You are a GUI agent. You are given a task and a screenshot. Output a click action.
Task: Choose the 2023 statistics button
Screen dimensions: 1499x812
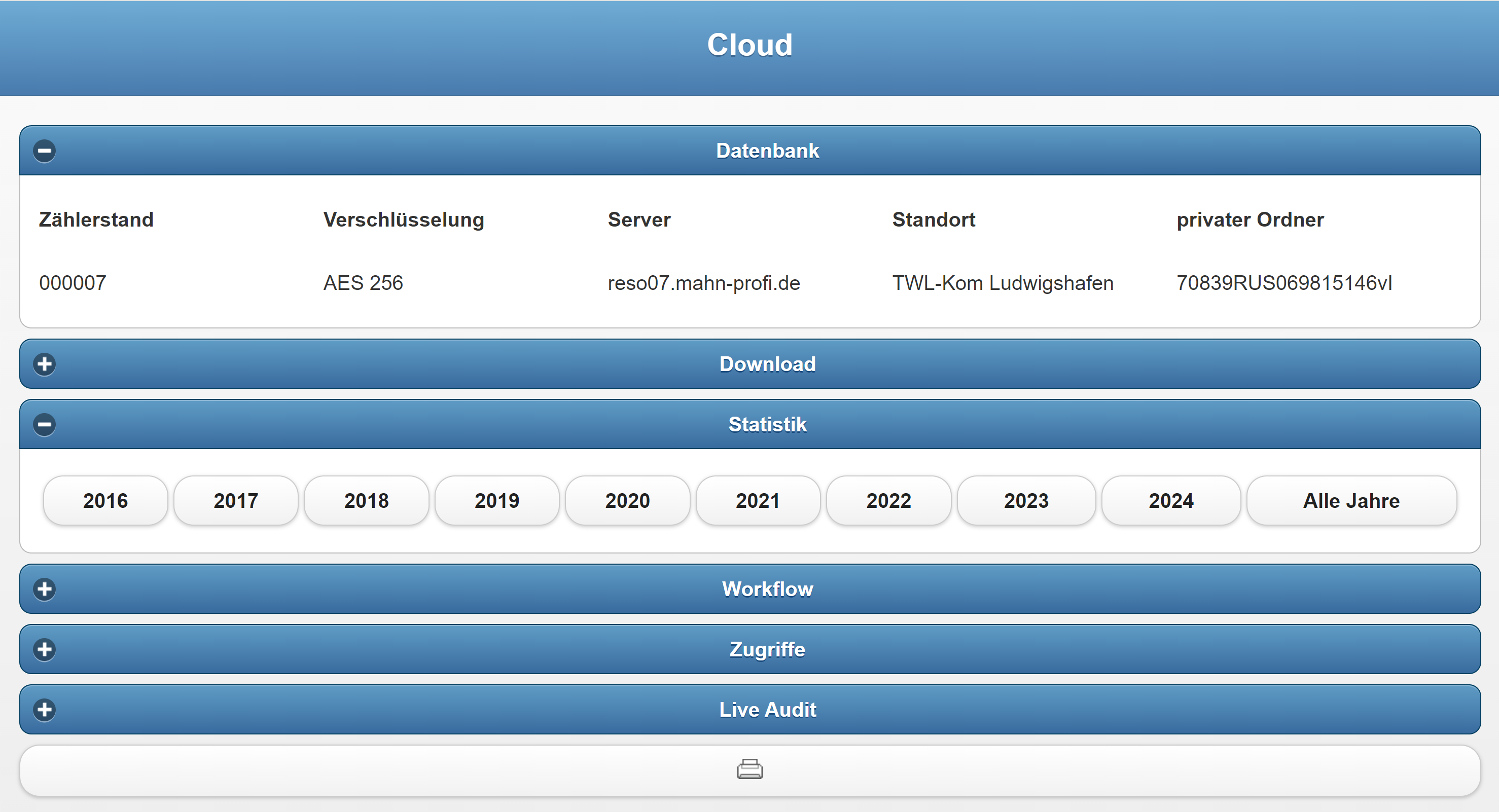coord(1026,500)
